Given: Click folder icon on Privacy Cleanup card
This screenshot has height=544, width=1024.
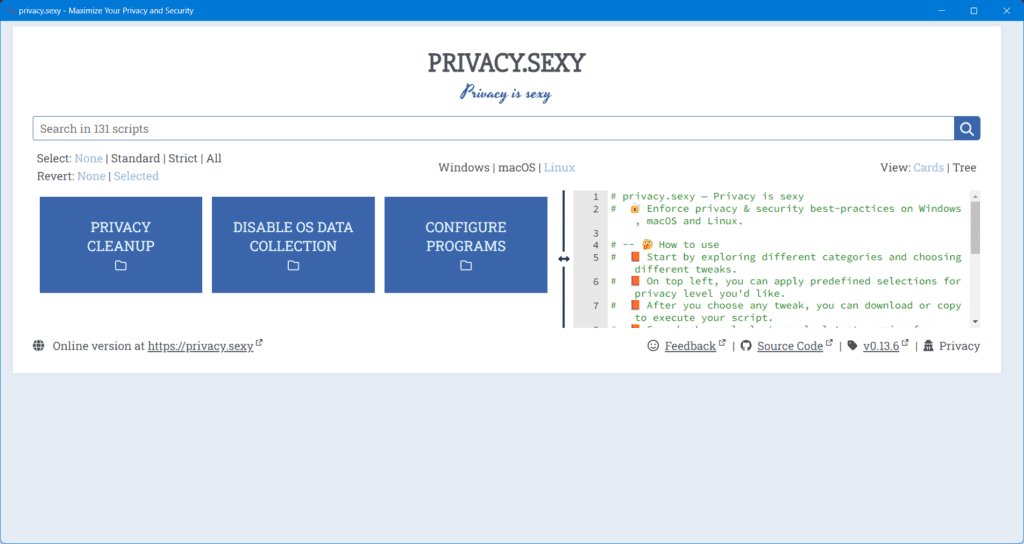Looking at the screenshot, I should point(121,265).
